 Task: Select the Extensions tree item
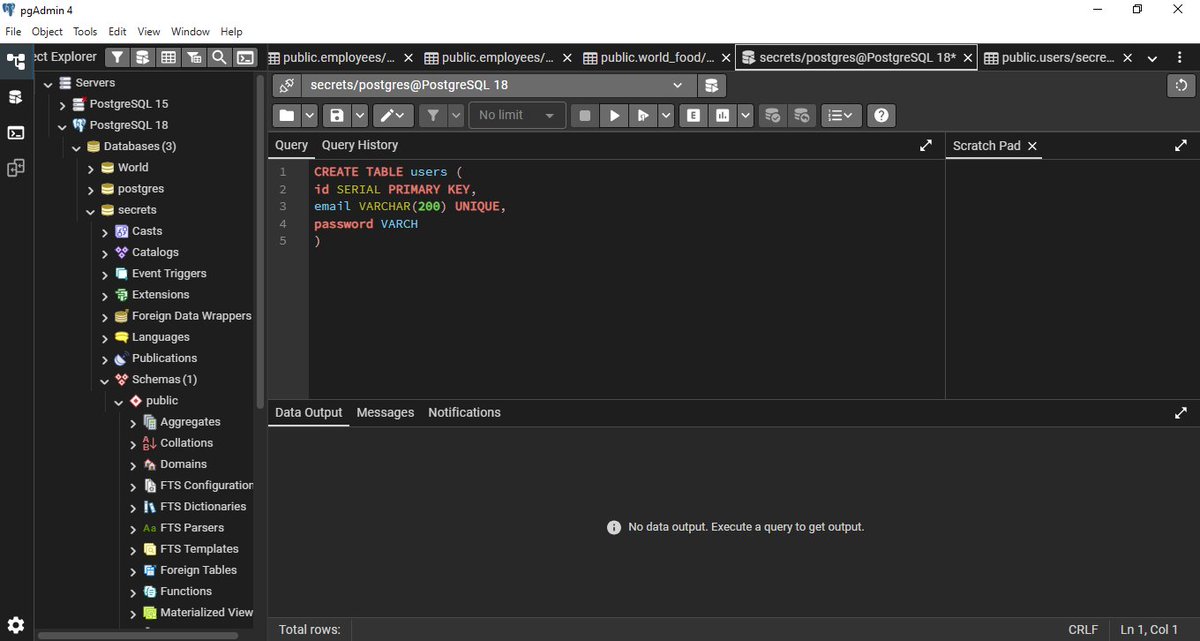coord(160,295)
